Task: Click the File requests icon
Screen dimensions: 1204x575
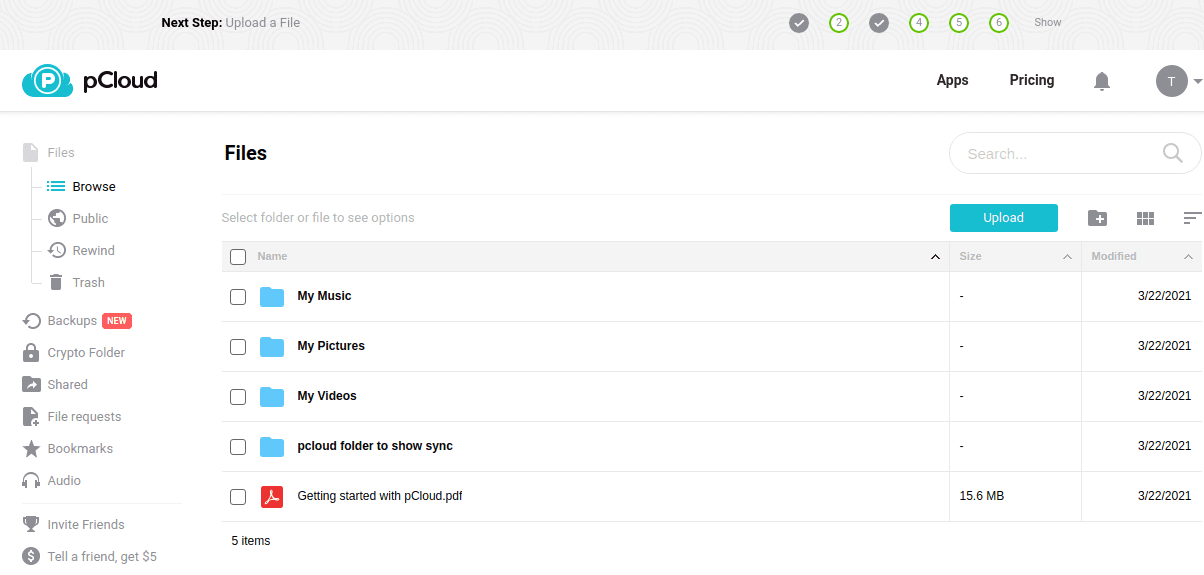Action: tap(31, 417)
